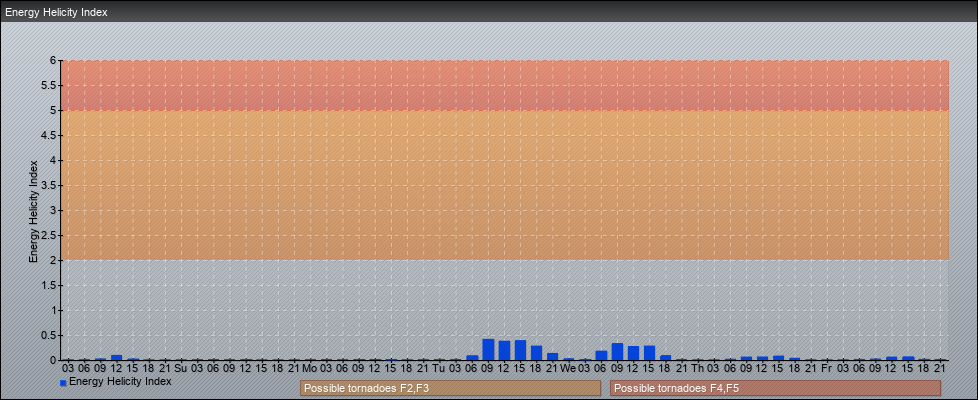Click the Mo day label on x-axis

pos(310,368)
